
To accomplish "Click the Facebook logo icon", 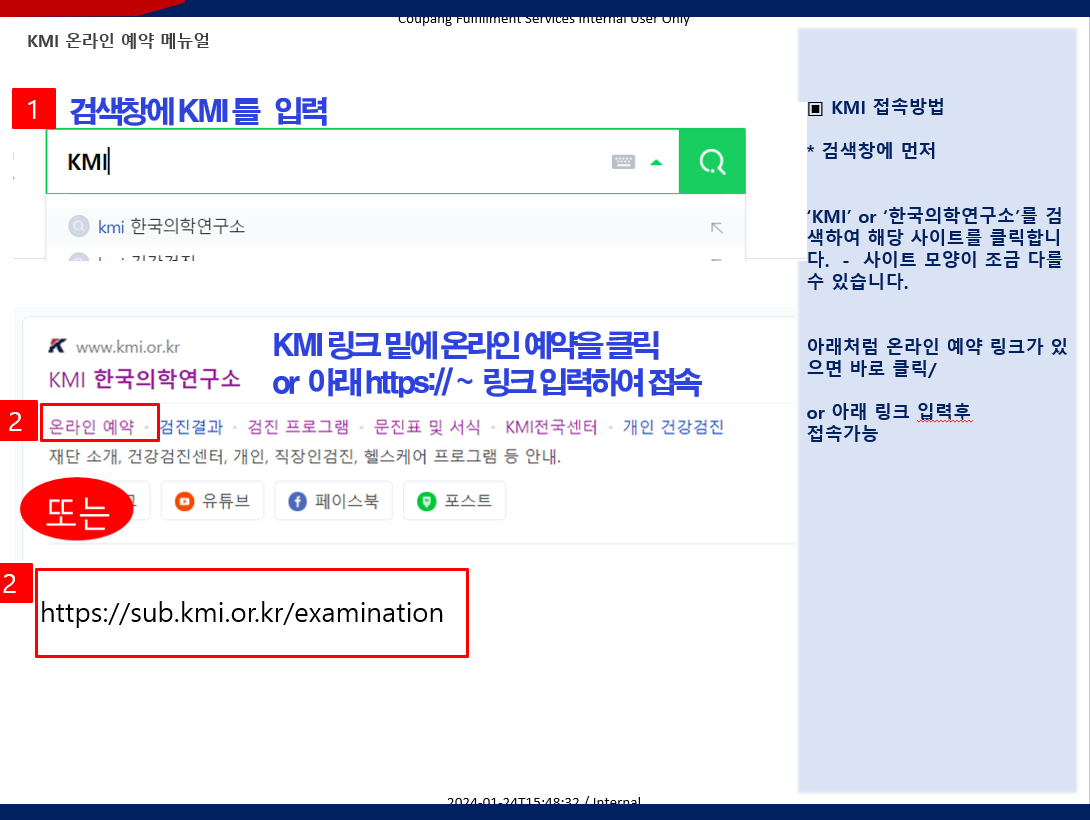I will pos(298,502).
